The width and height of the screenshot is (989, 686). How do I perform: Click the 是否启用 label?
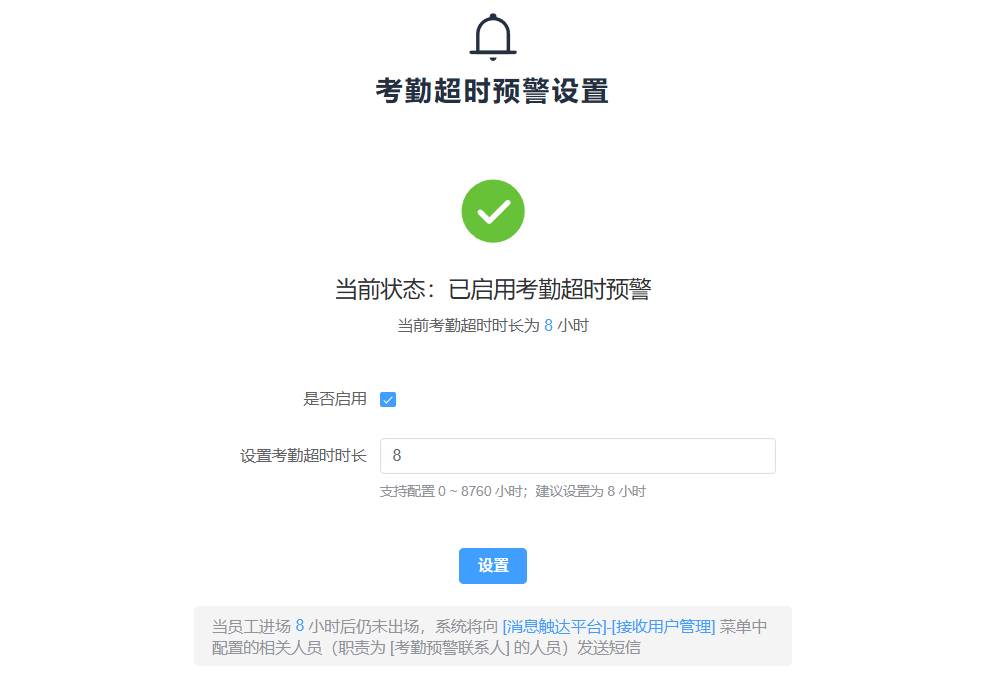click(335, 399)
